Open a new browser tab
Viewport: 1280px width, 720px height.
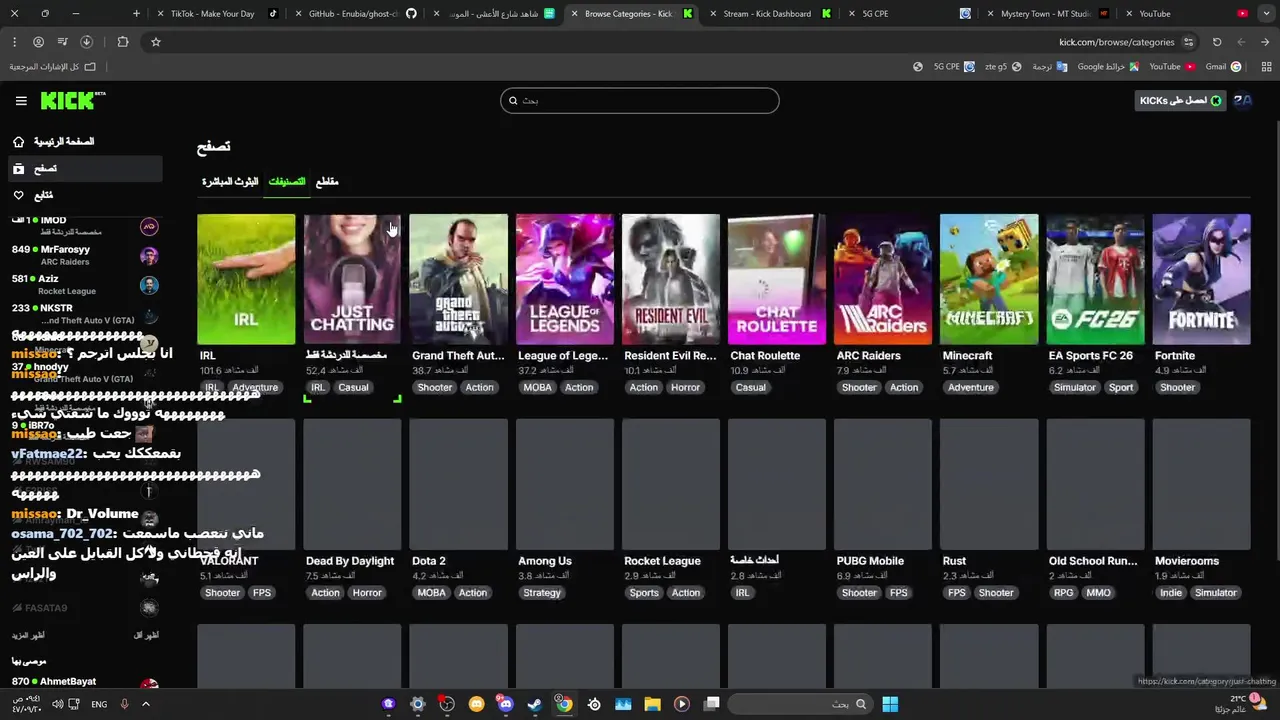tap(137, 14)
